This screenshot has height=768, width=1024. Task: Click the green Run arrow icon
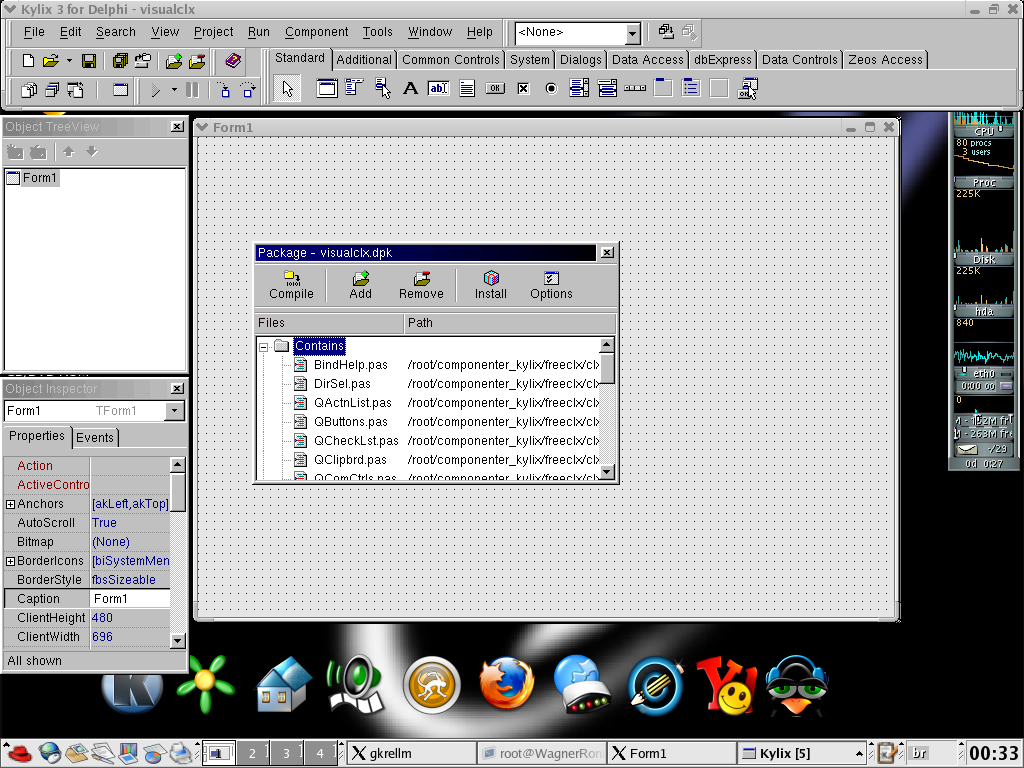(155, 89)
